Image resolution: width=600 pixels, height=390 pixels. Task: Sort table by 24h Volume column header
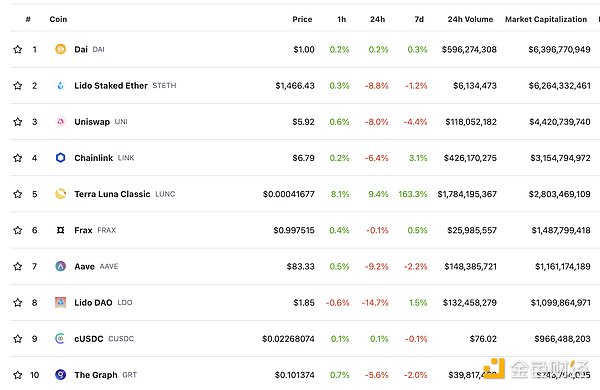pos(470,19)
